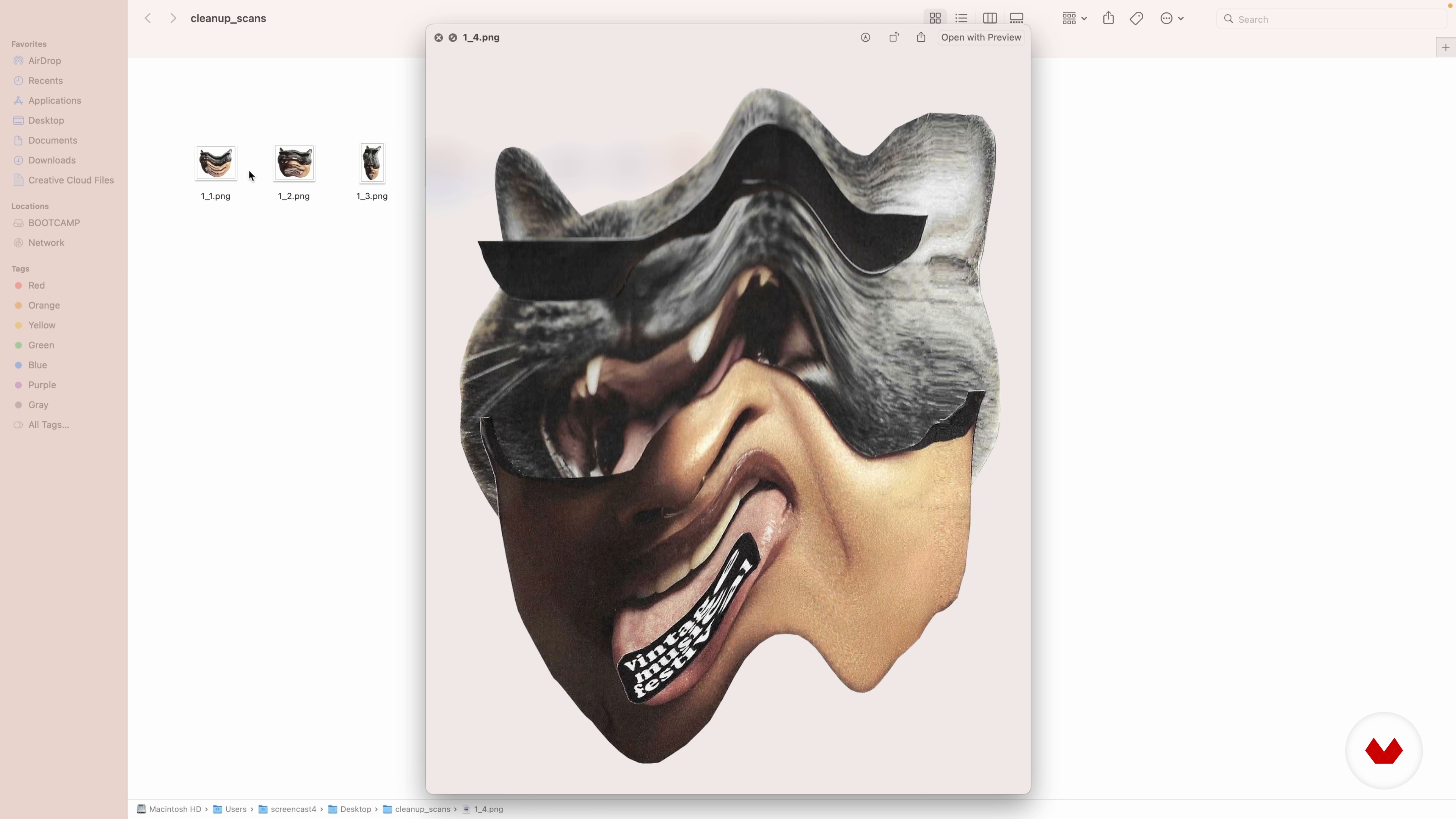
Task: Click screencast4 in the path bar
Action: point(287,809)
